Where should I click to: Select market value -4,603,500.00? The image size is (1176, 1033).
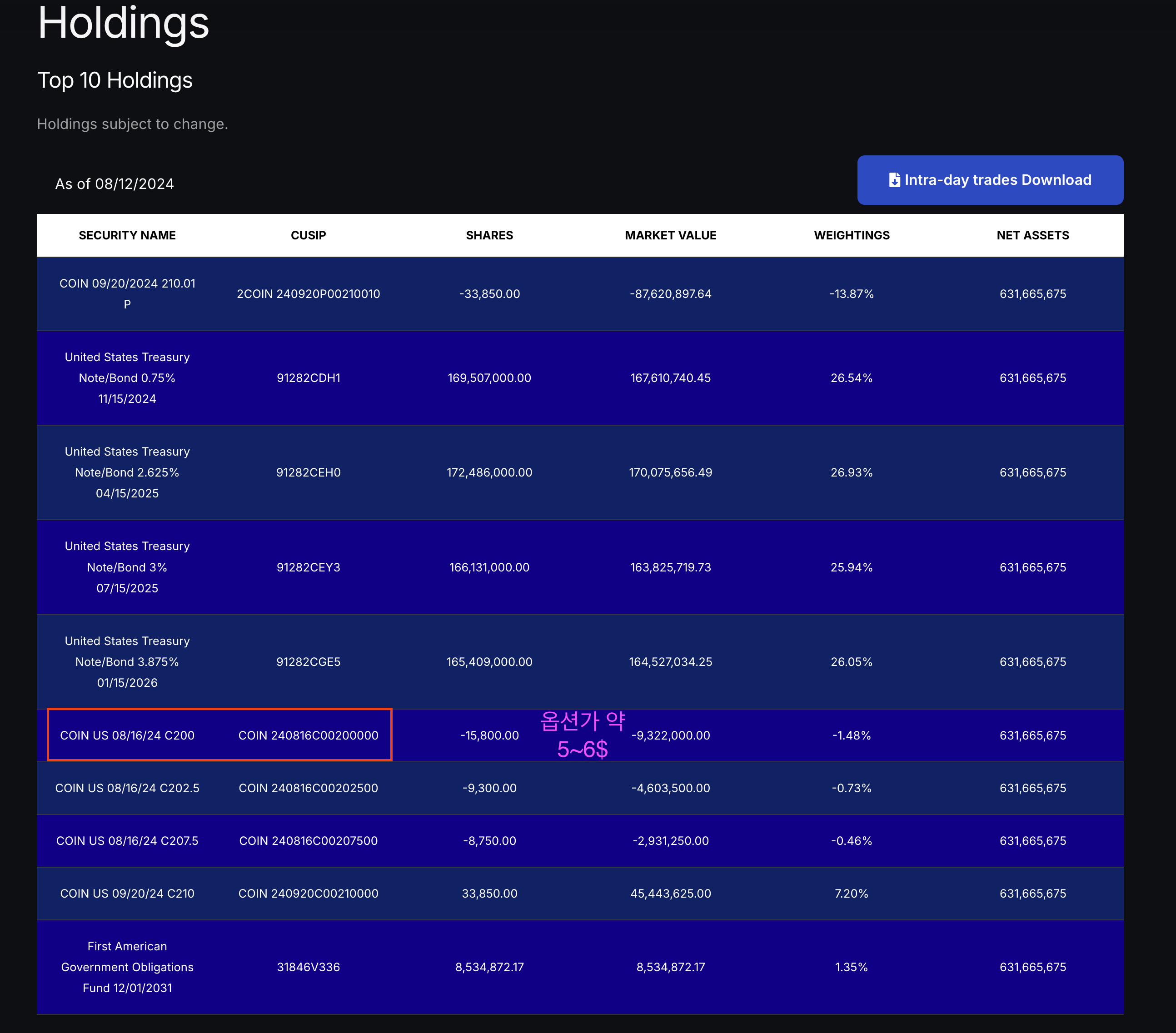tap(671, 788)
